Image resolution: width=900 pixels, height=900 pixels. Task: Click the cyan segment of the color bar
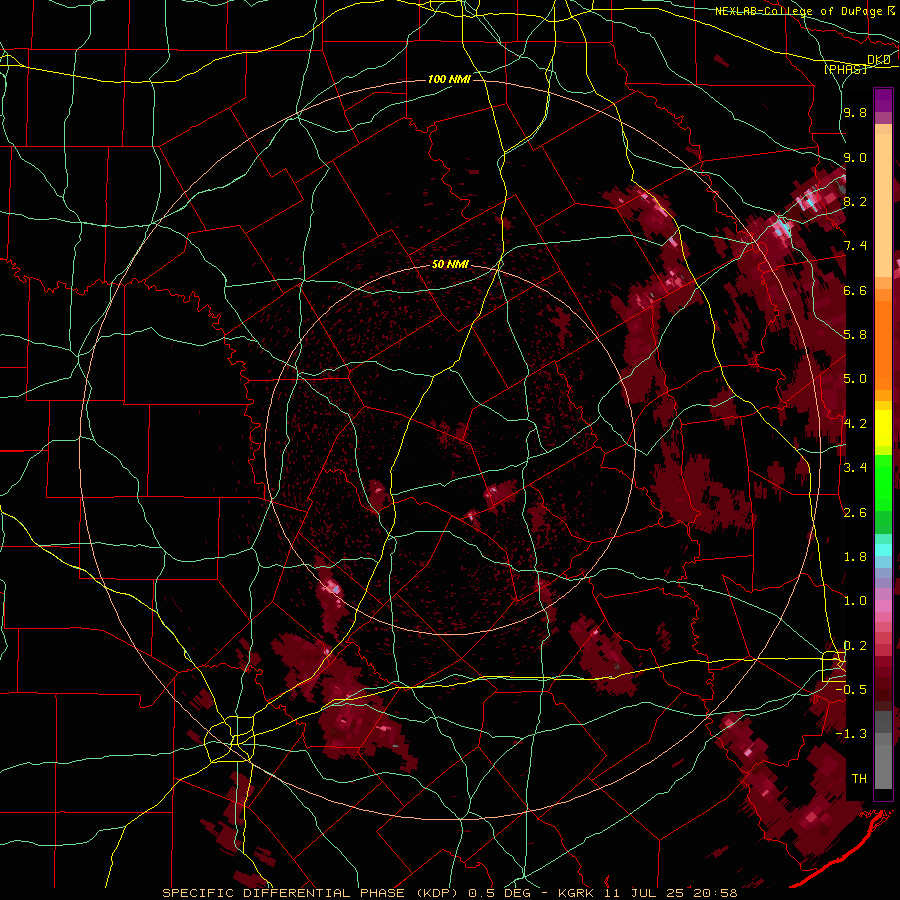[883, 550]
